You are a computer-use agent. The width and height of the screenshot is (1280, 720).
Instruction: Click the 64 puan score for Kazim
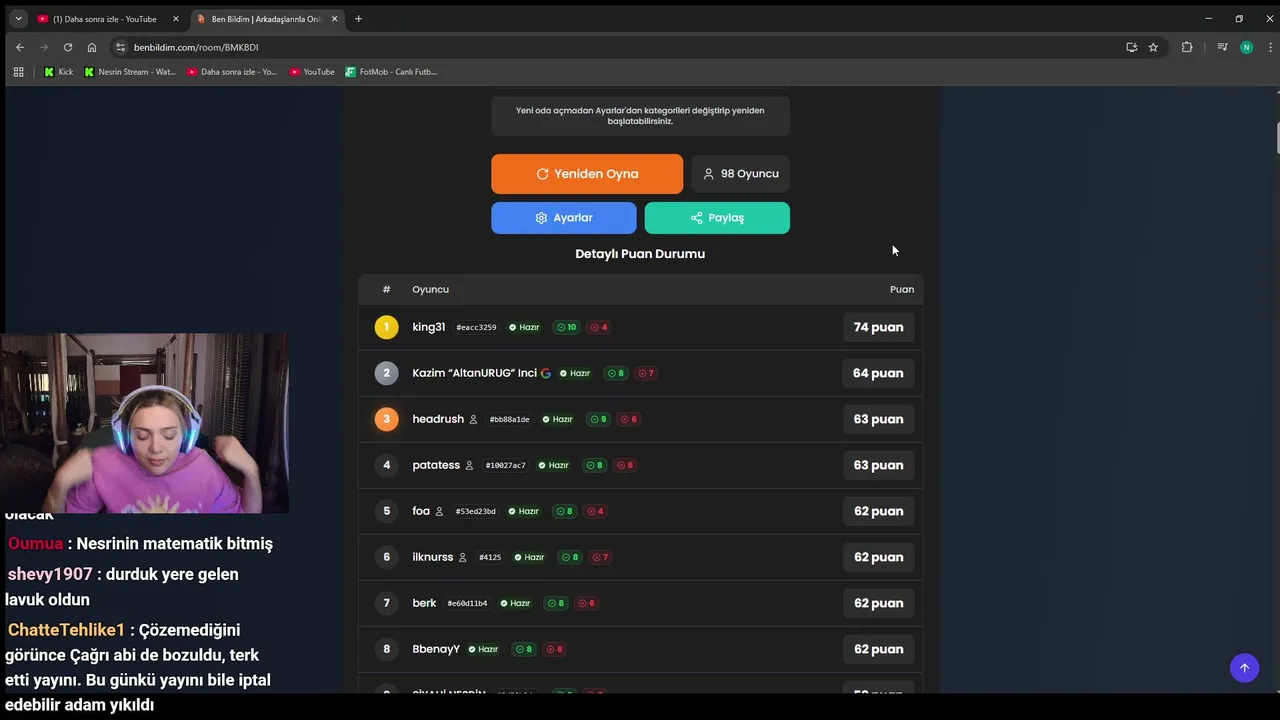click(x=878, y=373)
